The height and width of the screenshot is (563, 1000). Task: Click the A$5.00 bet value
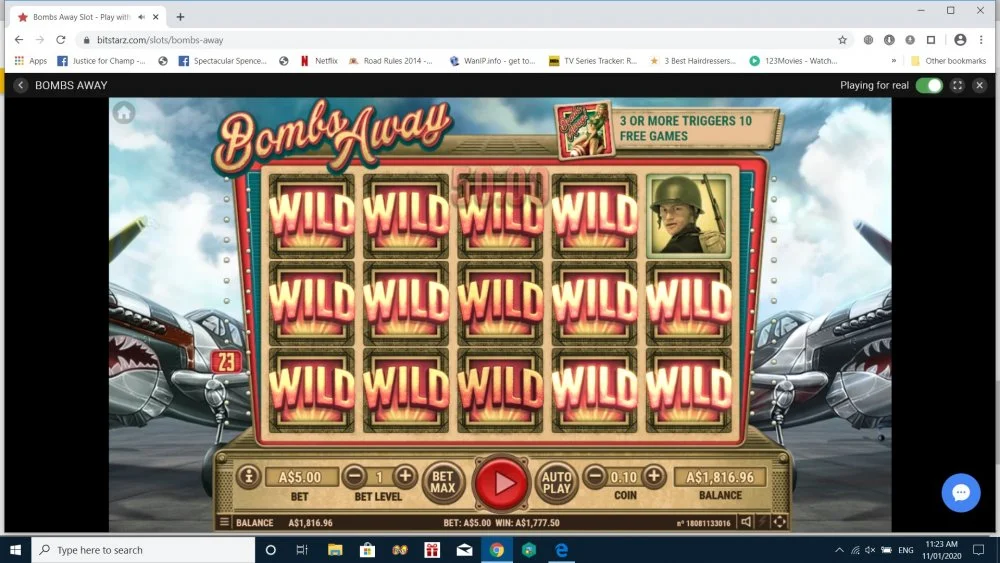pyautogui.click(x=300, y=477)
